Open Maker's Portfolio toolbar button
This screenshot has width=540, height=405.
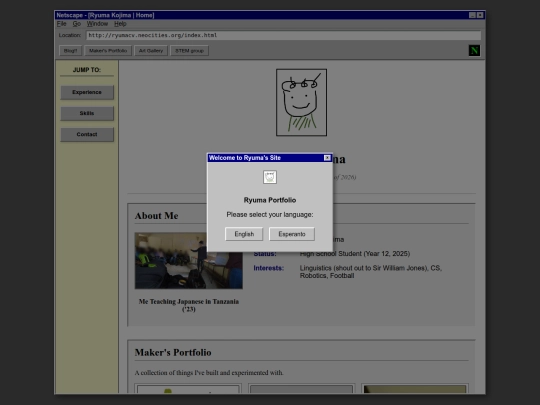(108, 51)
